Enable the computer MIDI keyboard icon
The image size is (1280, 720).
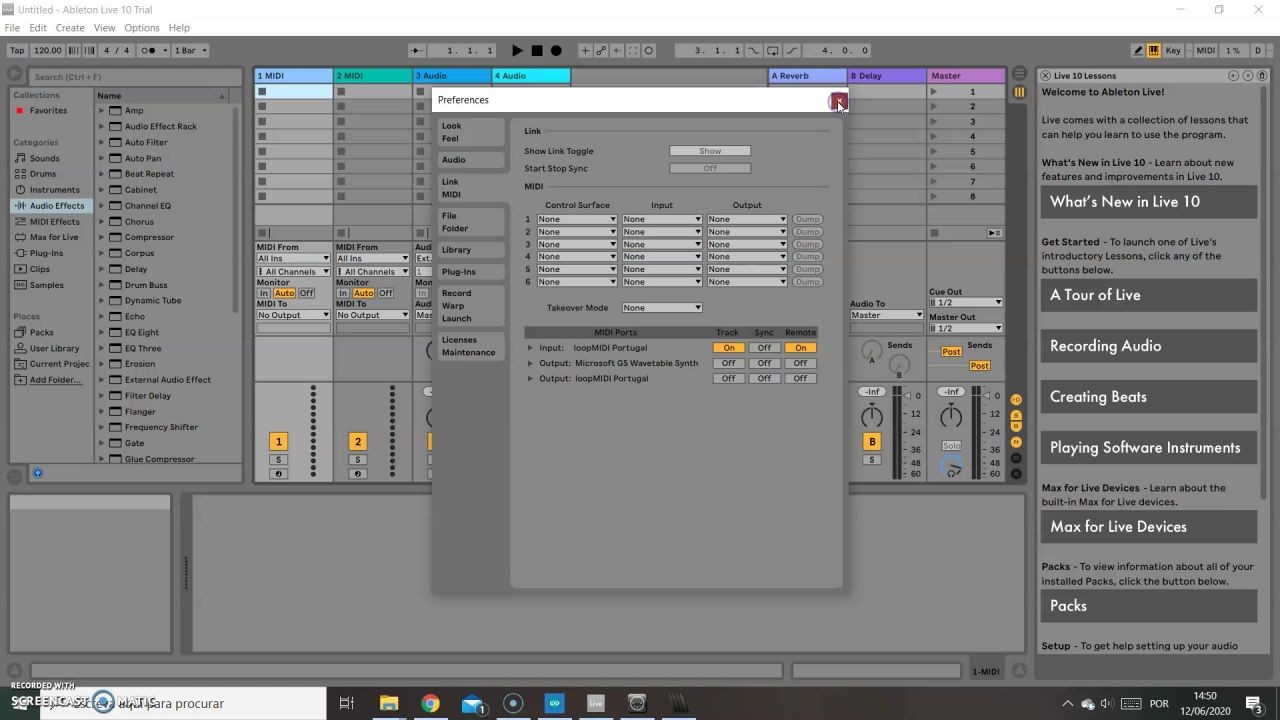click(1152, 49)
